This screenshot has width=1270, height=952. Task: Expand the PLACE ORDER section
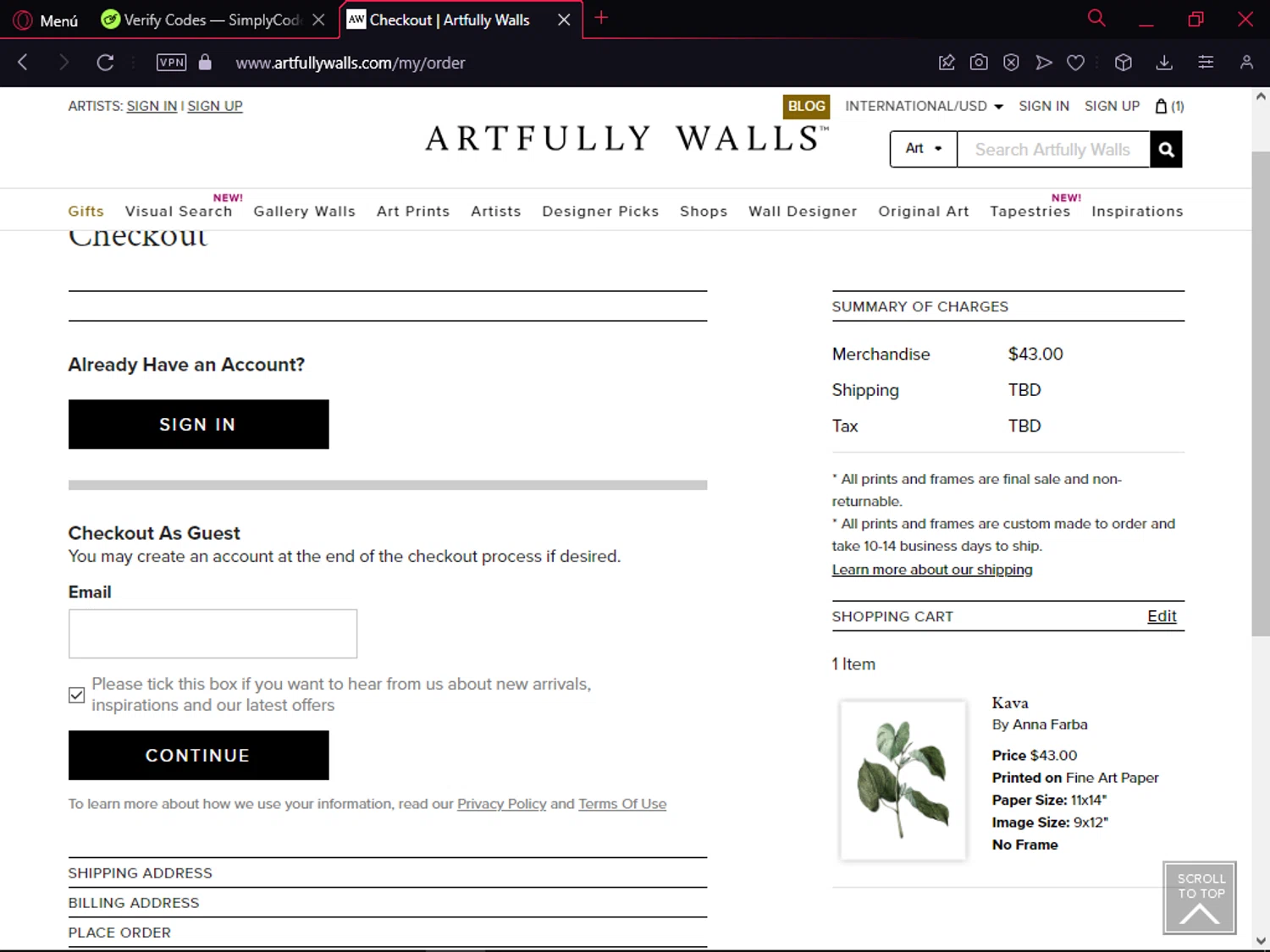(388, 933)
